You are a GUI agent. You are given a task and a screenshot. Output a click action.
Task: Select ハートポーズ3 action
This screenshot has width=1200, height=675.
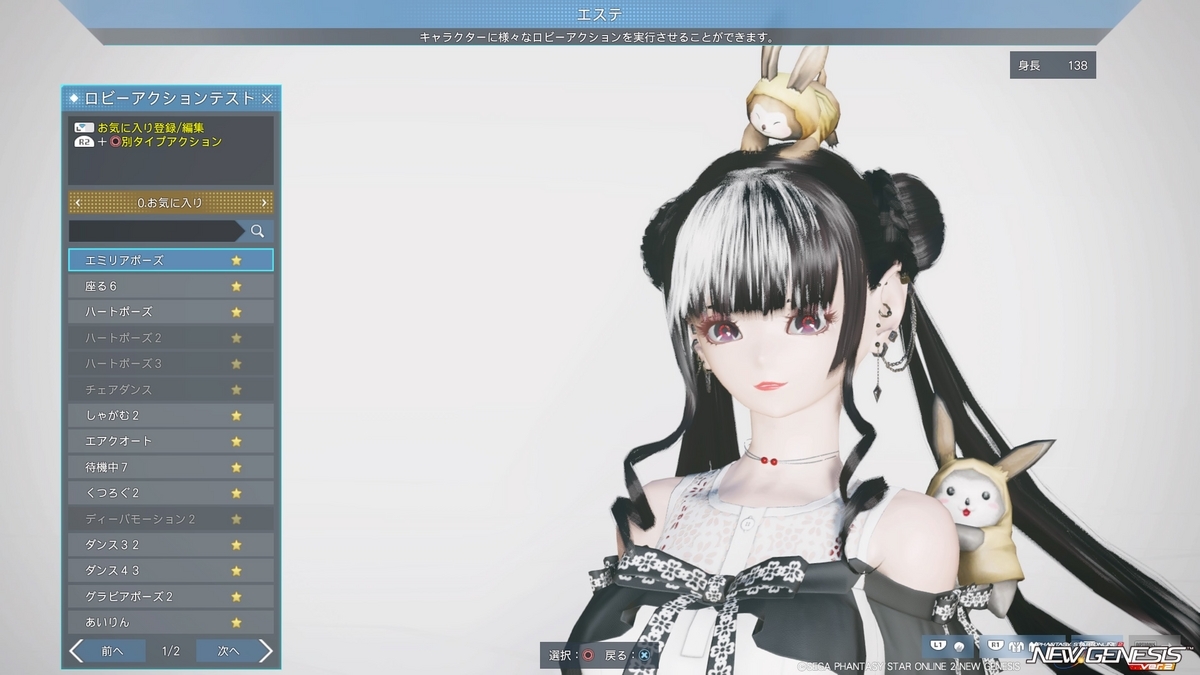171,364
